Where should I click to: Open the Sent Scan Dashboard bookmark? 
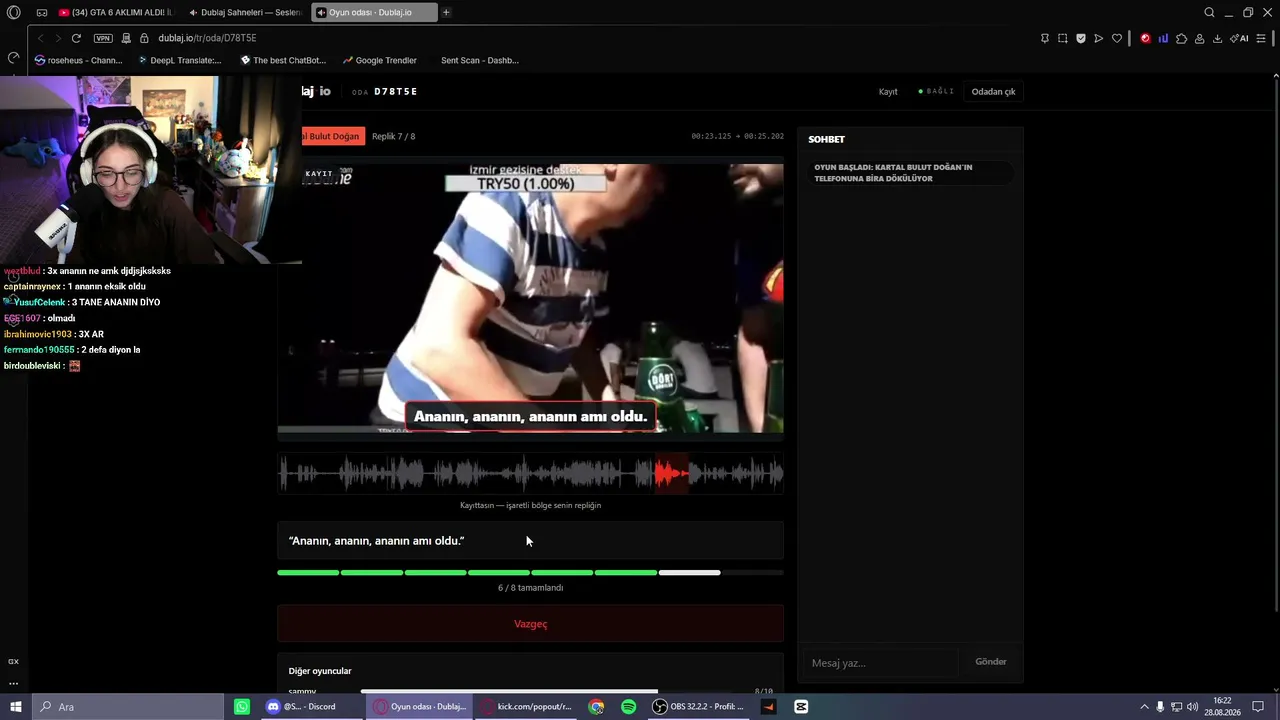tap(479, 60)
